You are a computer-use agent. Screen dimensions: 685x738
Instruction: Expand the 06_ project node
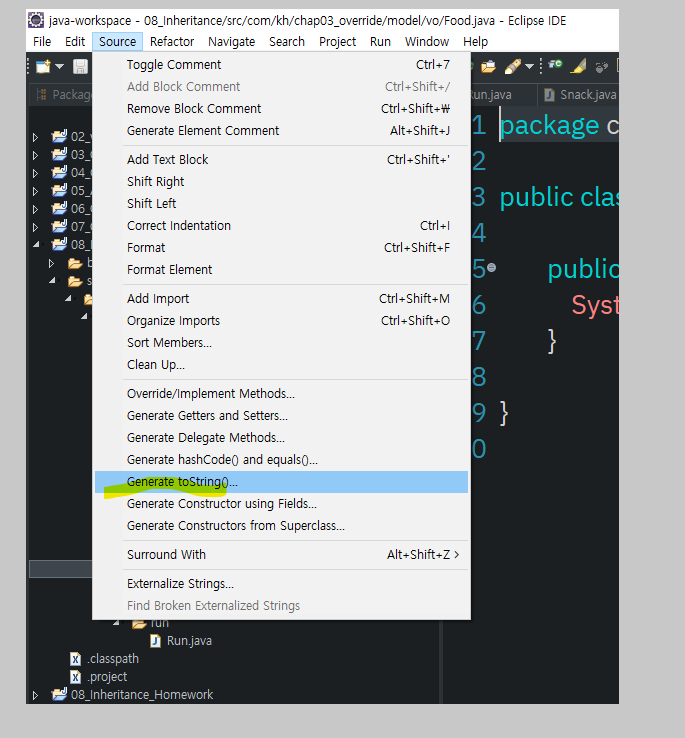[x=35, y=209]
